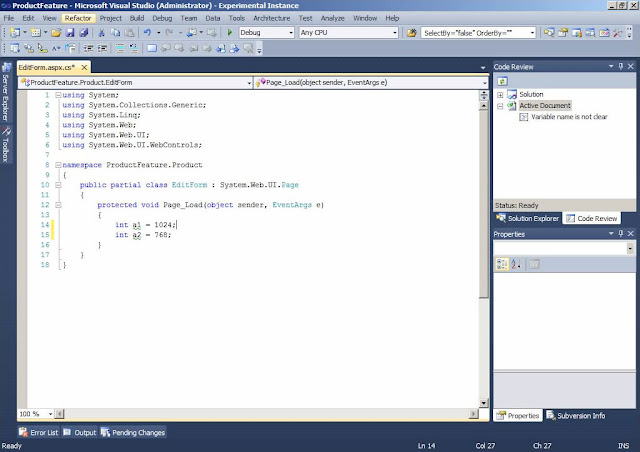
Task: Click the Alphabetical sort icon in Properties
Action: pyautogui.click(x=516, y=264)
